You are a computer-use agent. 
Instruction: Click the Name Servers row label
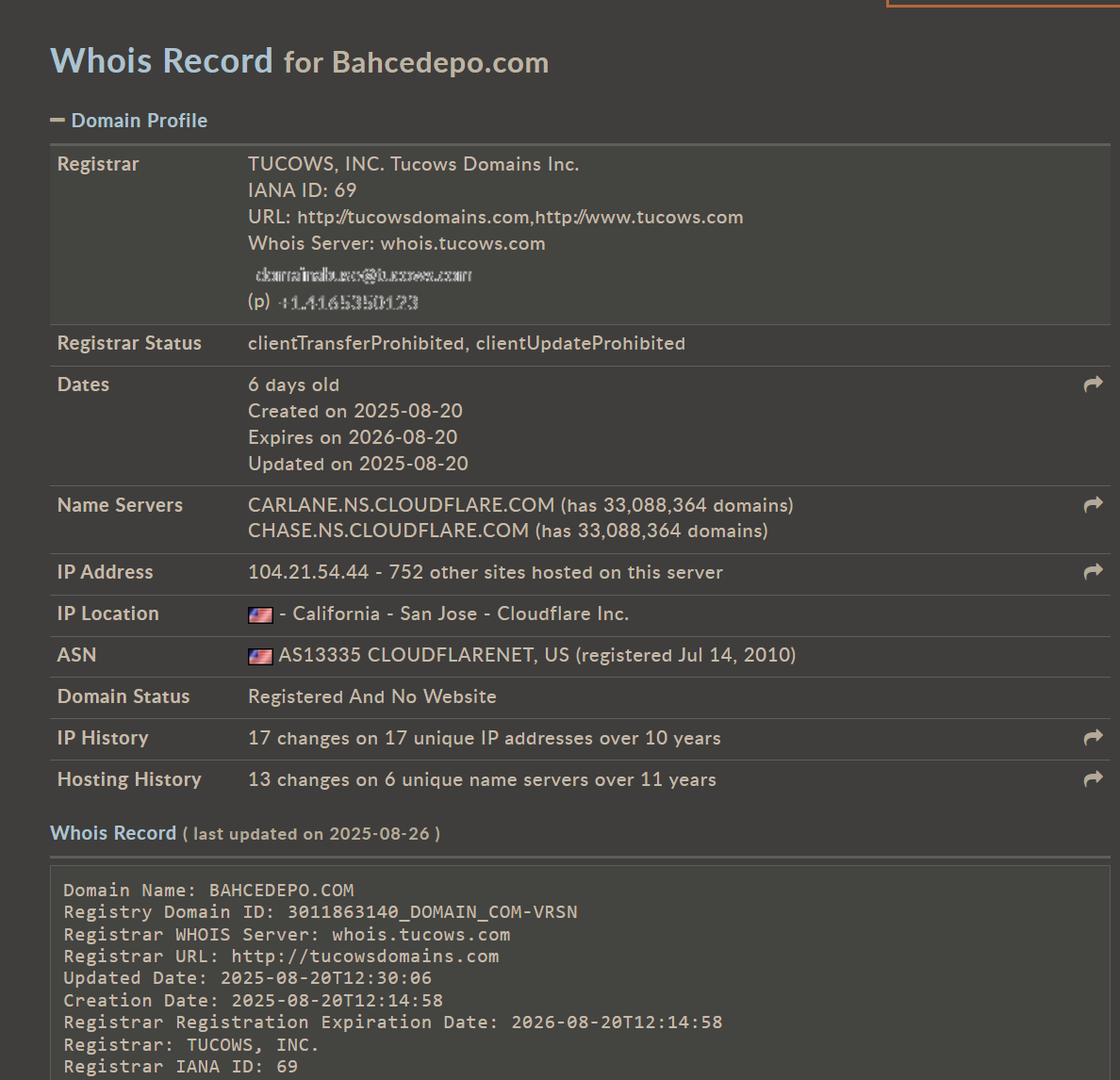tap(120, 505)
